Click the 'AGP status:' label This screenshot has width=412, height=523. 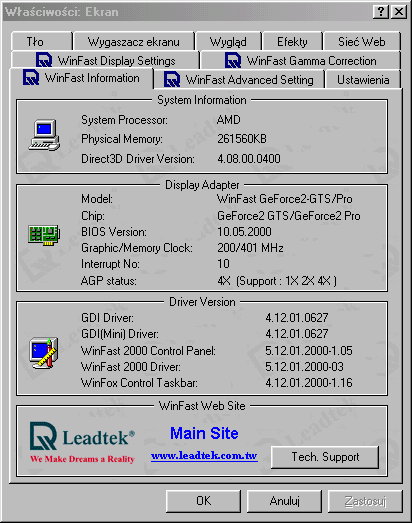pyautogui.click(x=109, y=281)
